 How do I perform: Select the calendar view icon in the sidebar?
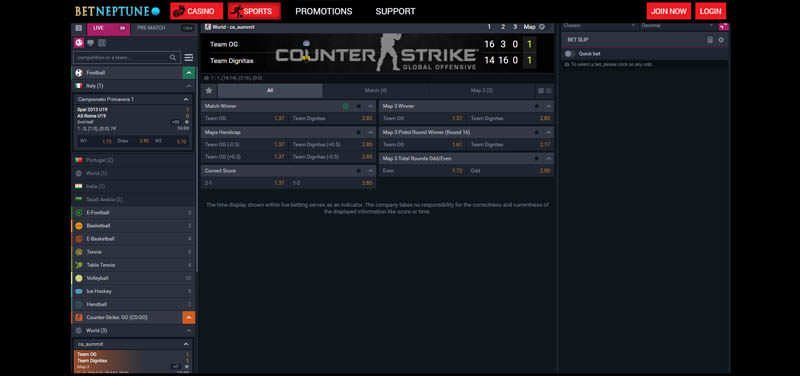(x=102, y=43)
